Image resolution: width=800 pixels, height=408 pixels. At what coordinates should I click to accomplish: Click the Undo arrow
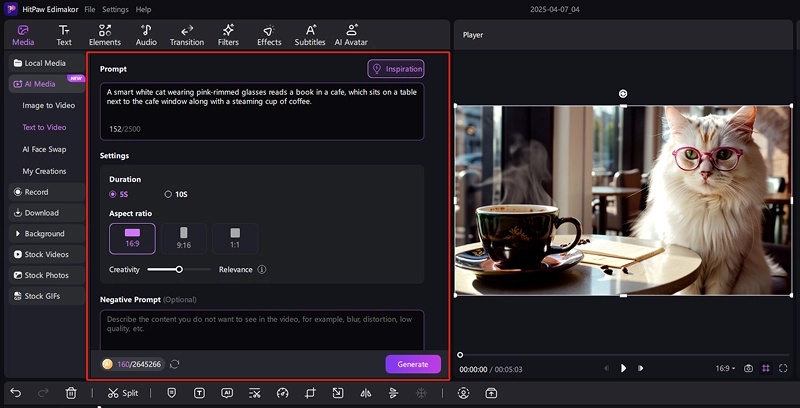(16, 393)
